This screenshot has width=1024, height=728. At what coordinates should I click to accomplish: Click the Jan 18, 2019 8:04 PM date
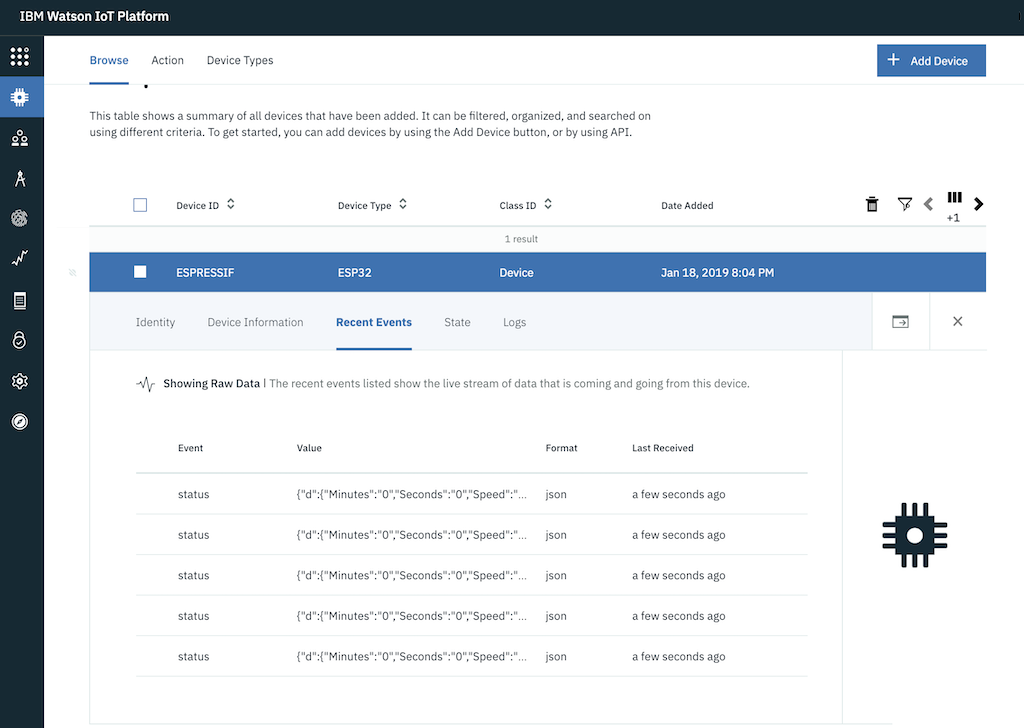point(717,273)
